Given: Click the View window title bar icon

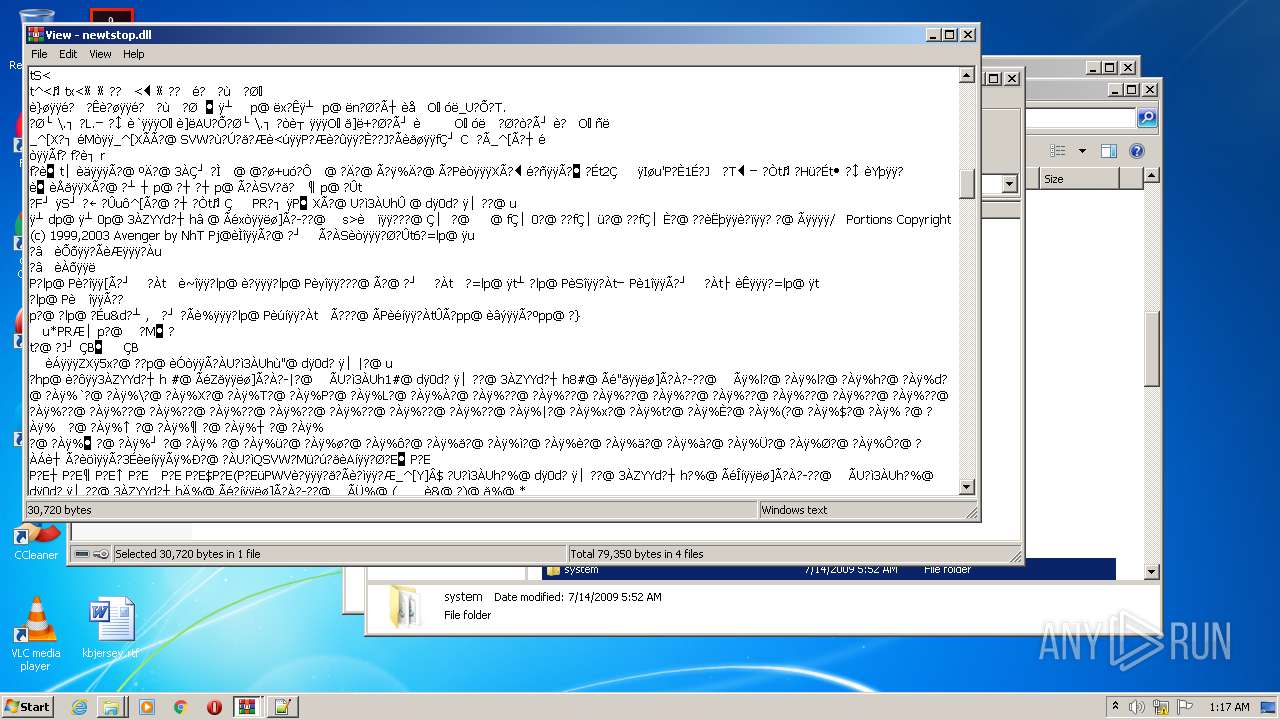Looking at the screenshot, I should coord(35,34).
